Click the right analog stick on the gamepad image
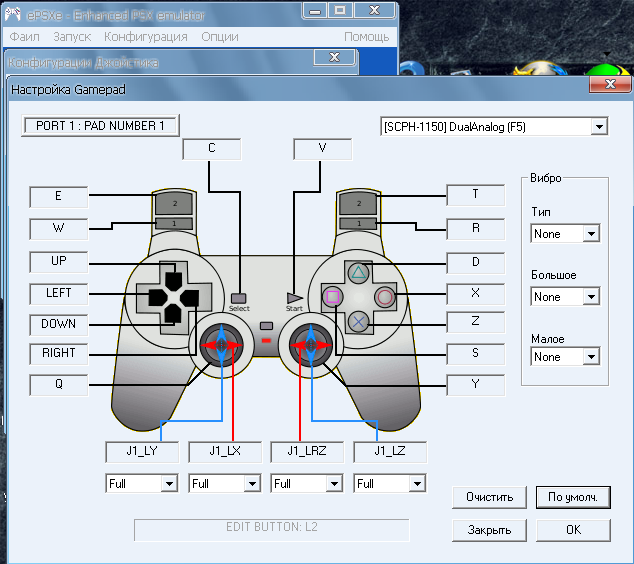 311,345
